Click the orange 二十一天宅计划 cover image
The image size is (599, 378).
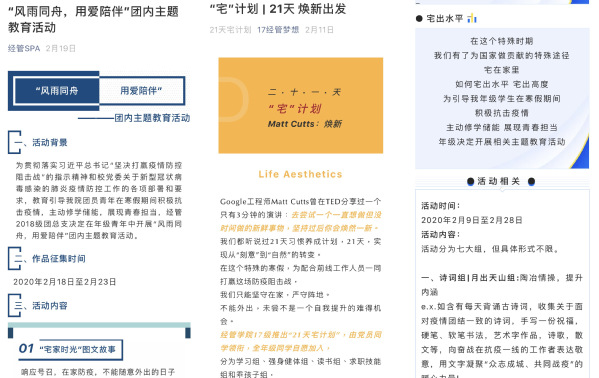[x=301, y=105]
